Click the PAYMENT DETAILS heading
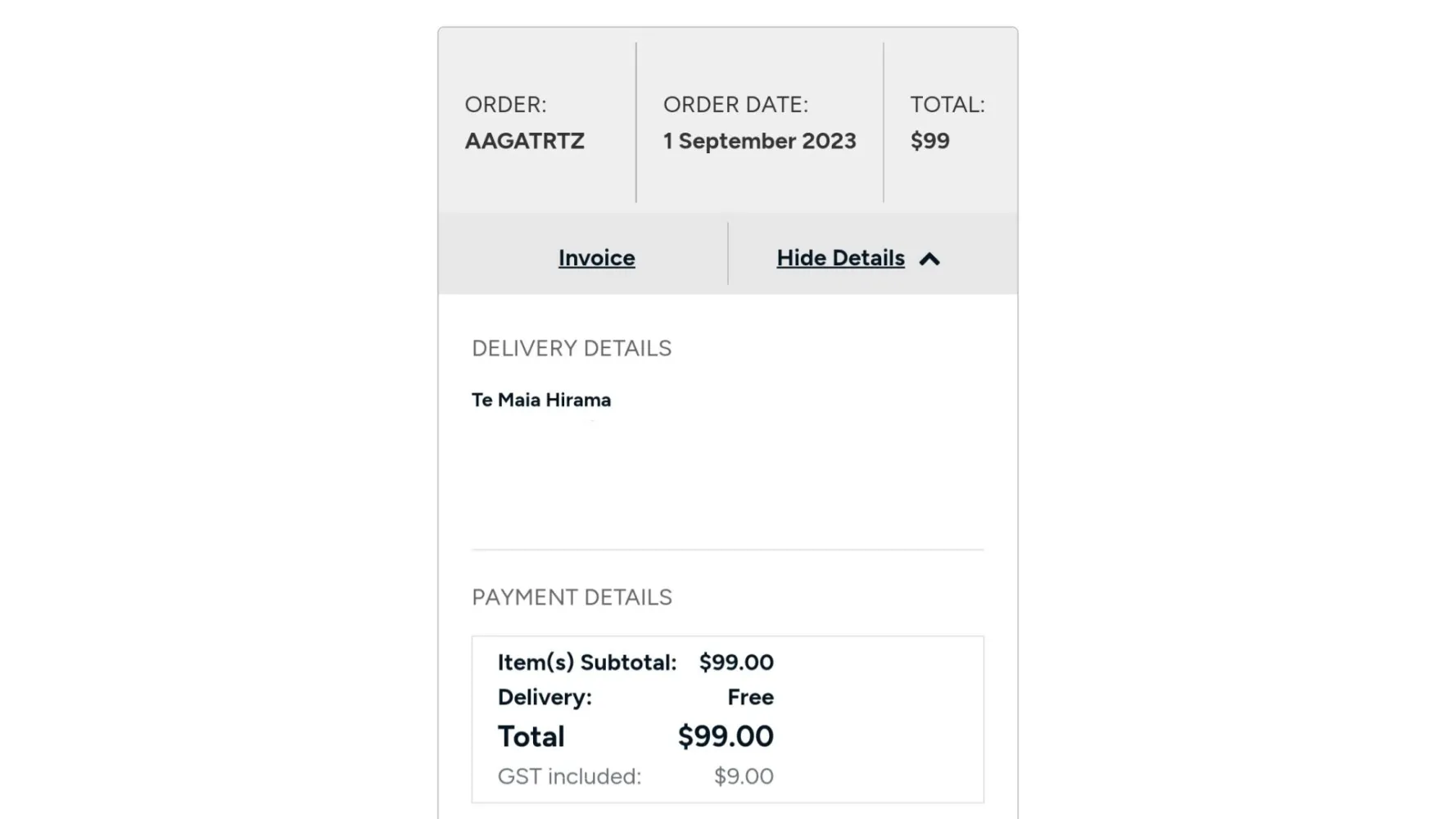Viewport: 1456px width, 819px height. (572, 598)
